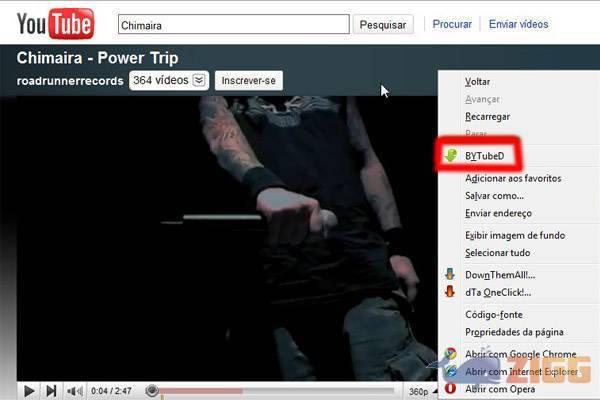Image resolution: width=600 pixels, height=400 pixels.
Task: Click the Google Chrome icon in context menu
Action: click(451, 354)
